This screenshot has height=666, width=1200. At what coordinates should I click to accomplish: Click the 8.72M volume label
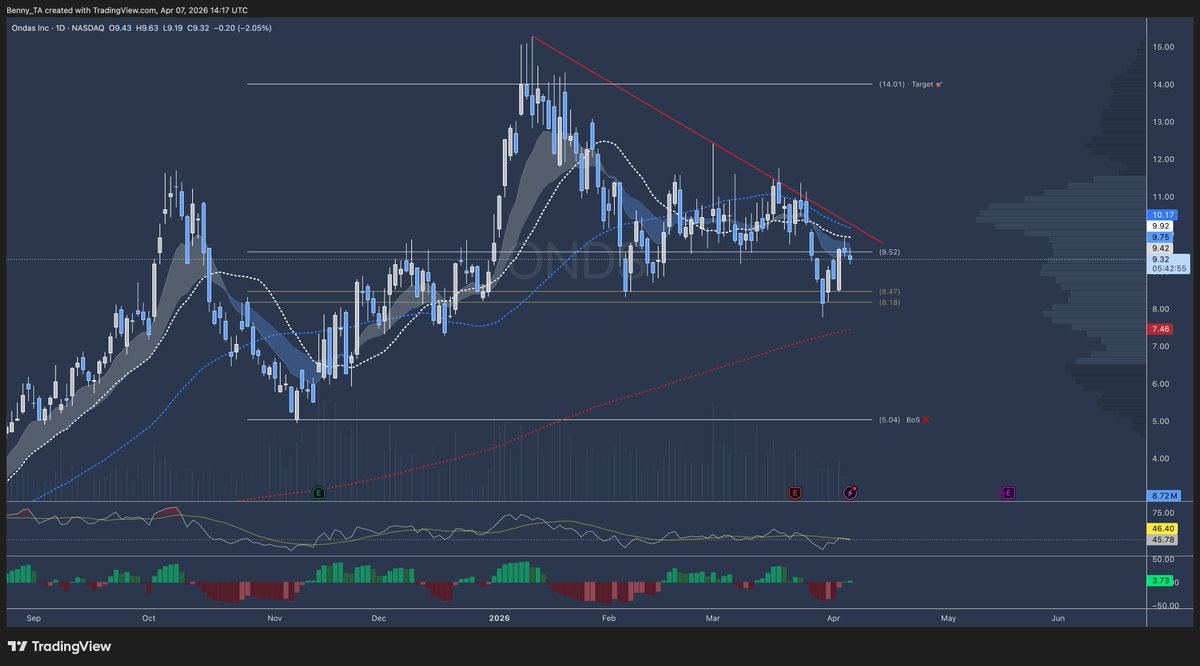(1162, 495)
